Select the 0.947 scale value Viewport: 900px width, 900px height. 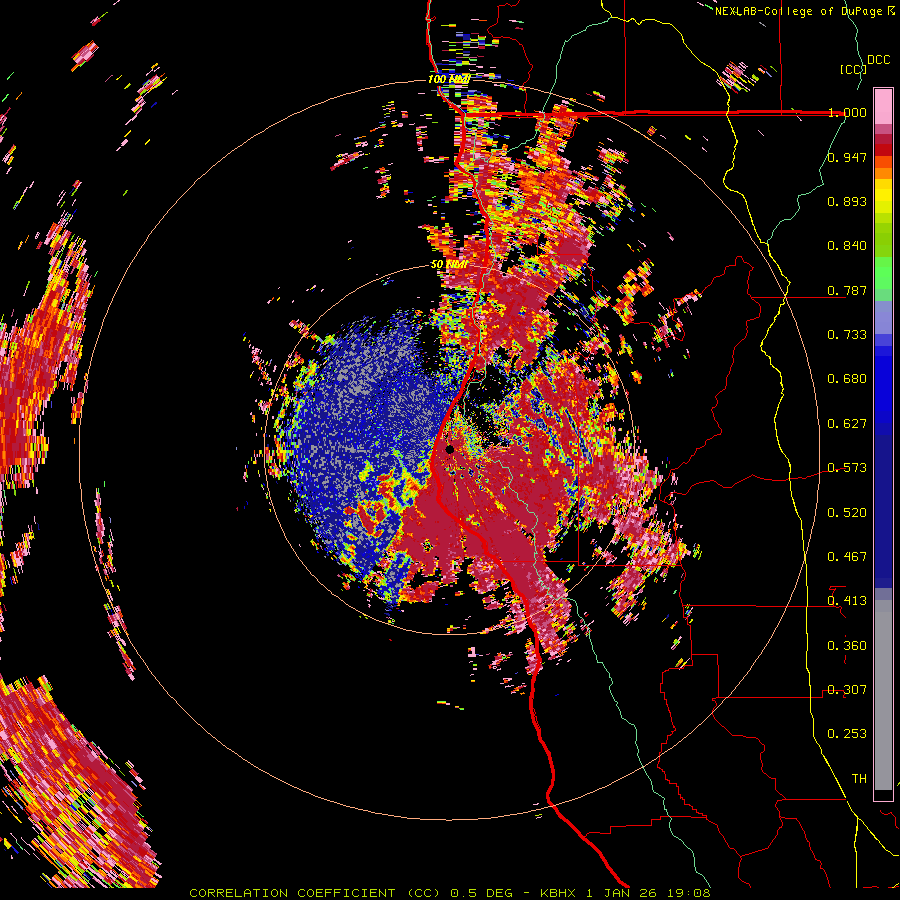pyautogui.click(x=847, y=157)
